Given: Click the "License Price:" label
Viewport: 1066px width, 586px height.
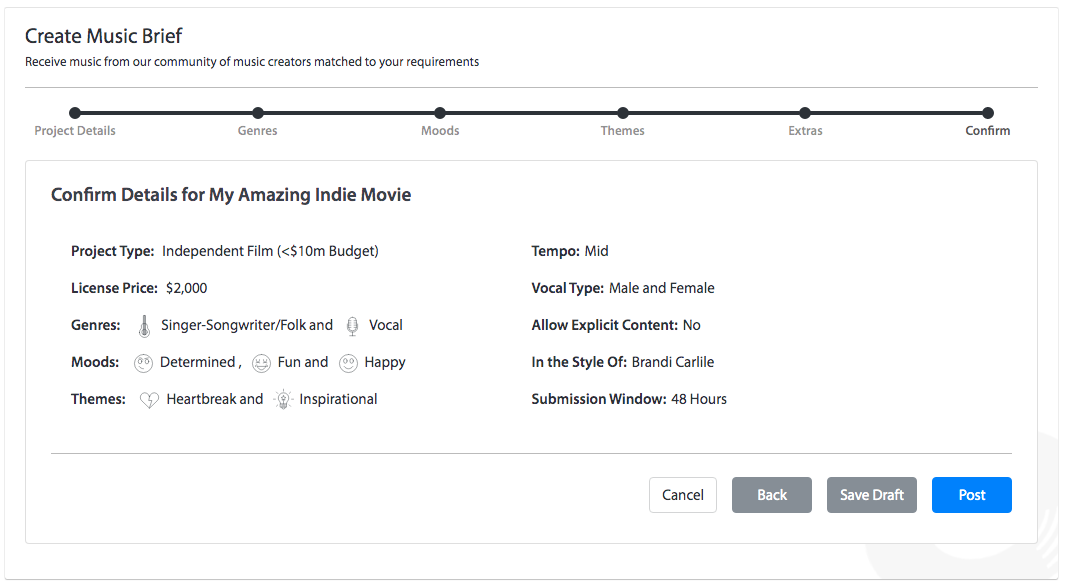Looking at the screenshot, I should pyautogui.click(x=114, y=288).
